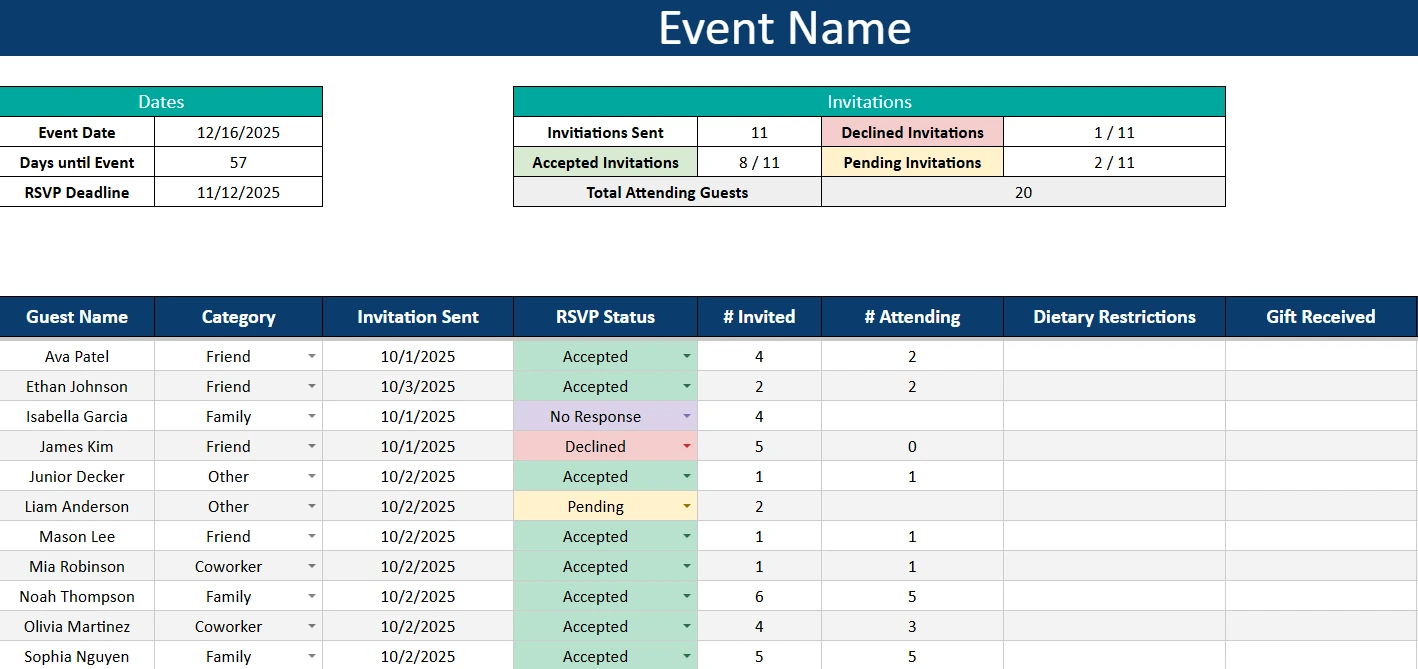The image size is (1418, 669).
Task: Click the Declined Invitations label cell
Action: point(912,132)
